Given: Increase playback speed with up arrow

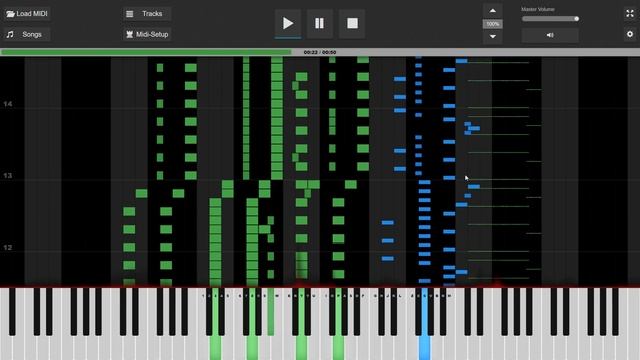Looking at the screenshot, I should point(493,11).
